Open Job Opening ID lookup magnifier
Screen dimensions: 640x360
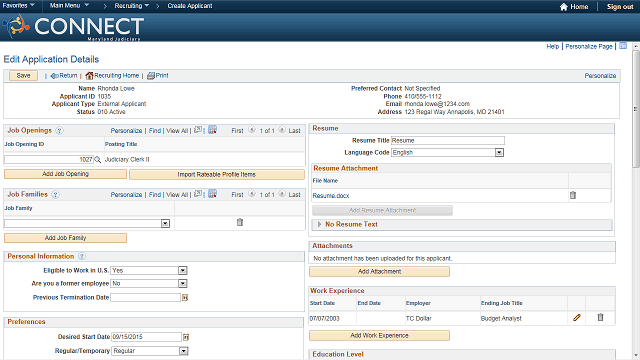(x=98, y=160)
